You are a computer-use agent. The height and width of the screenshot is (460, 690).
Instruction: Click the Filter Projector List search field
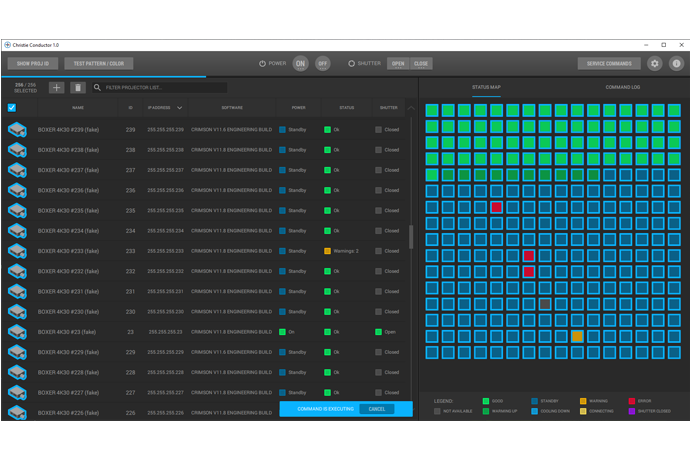coord(165,88)
